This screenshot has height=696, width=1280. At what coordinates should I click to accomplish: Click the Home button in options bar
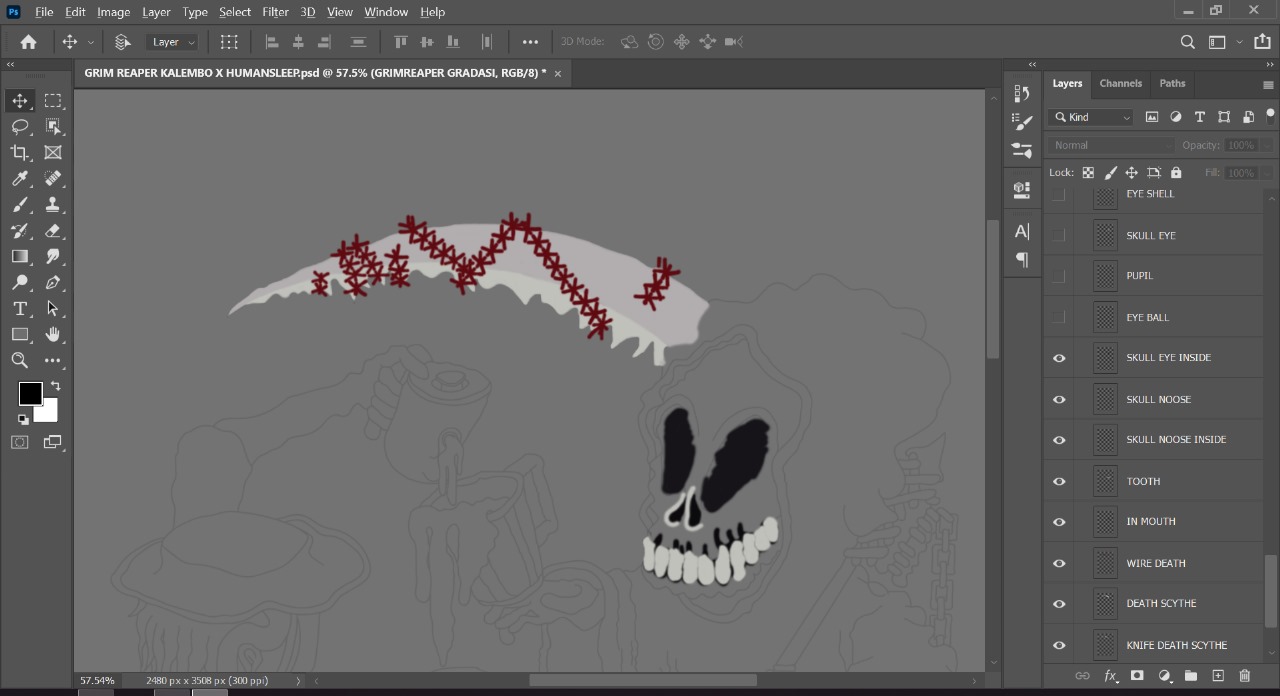pyautogui.click(x=28, y=42)
